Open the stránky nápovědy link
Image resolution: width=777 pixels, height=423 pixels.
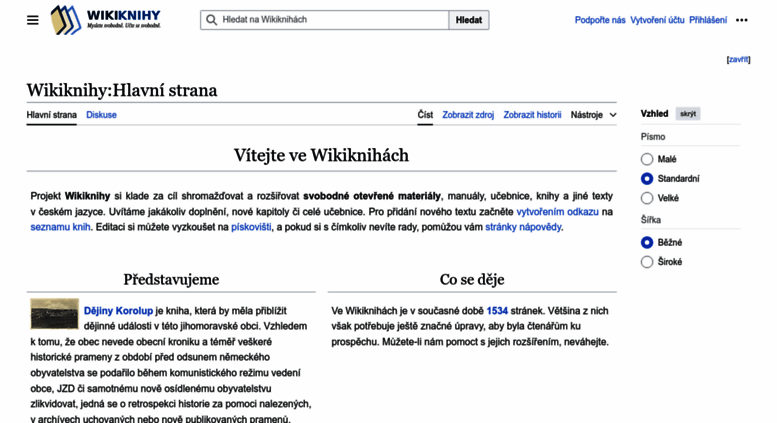coord(523,227)
